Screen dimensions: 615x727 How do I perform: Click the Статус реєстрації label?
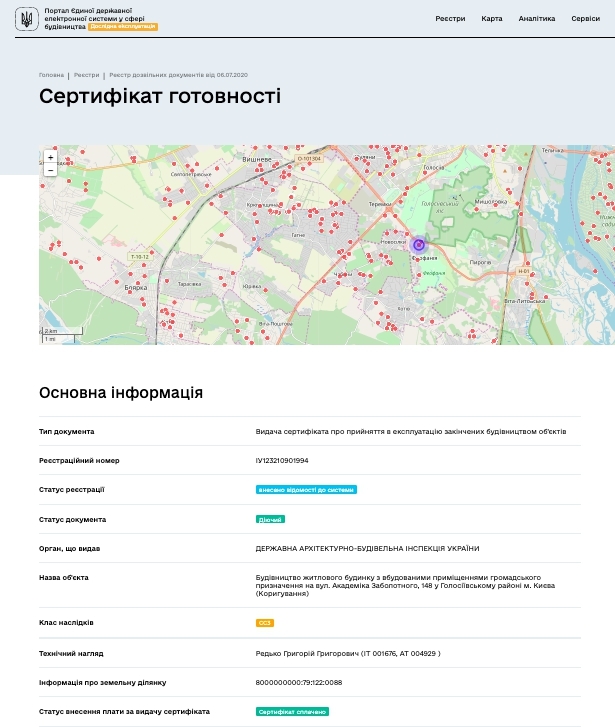coord(72,490)
